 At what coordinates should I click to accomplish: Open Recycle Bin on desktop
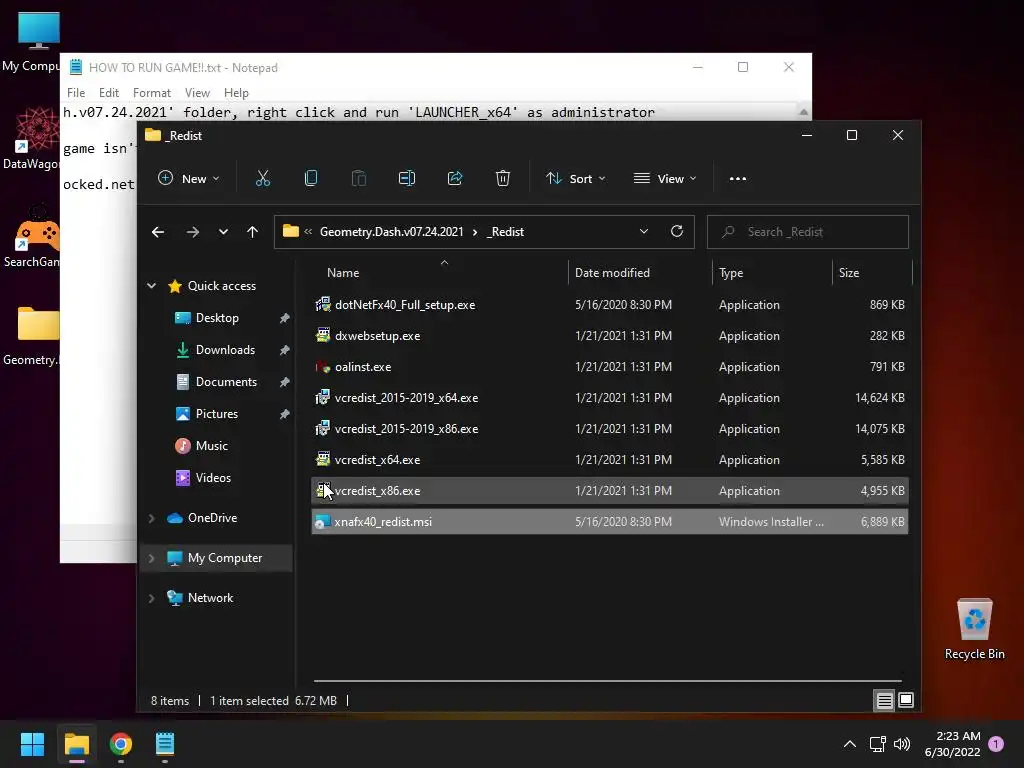tap(974, 628)
